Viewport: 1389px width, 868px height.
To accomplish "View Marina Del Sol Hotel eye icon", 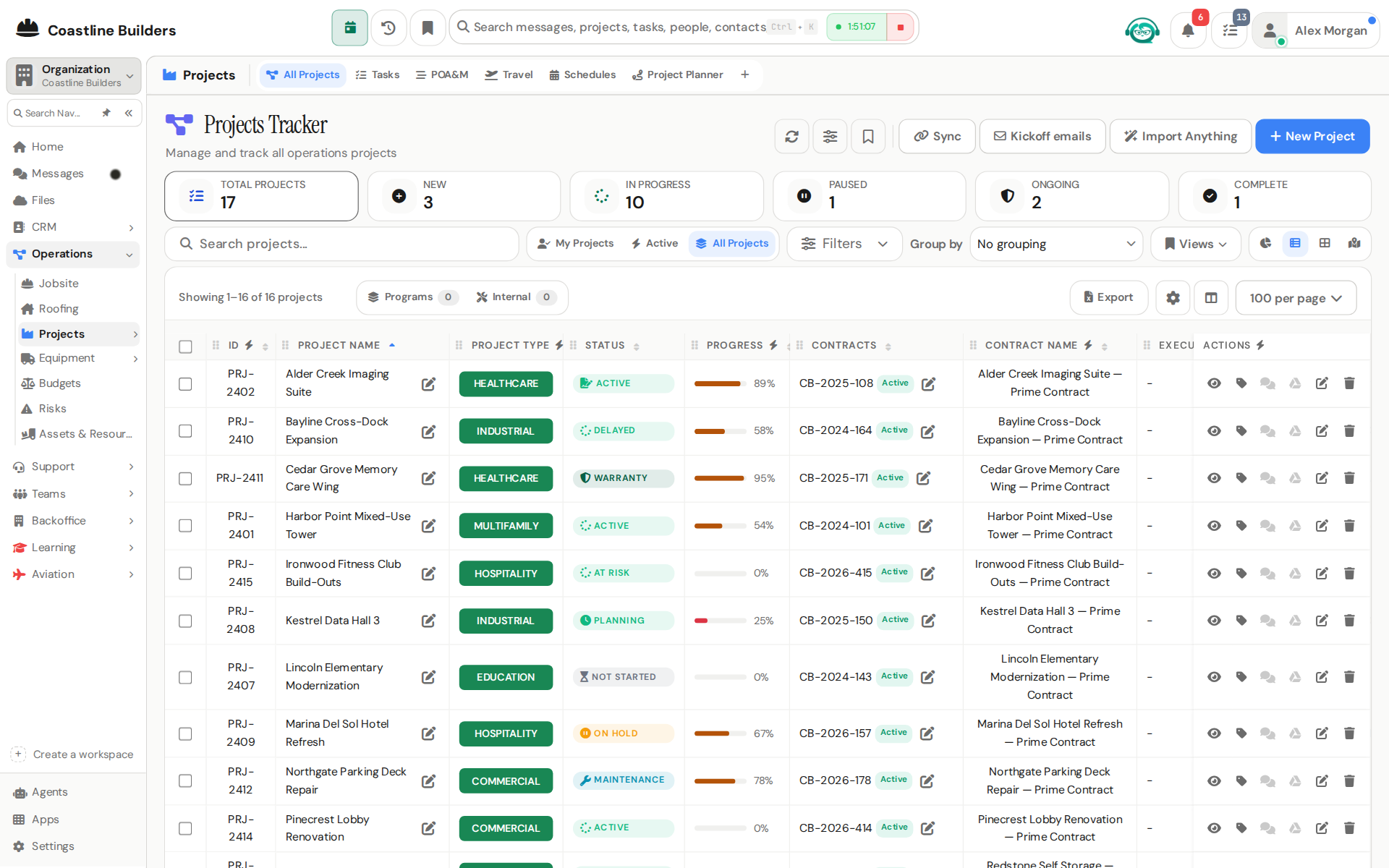I will tap(1214, 733).
